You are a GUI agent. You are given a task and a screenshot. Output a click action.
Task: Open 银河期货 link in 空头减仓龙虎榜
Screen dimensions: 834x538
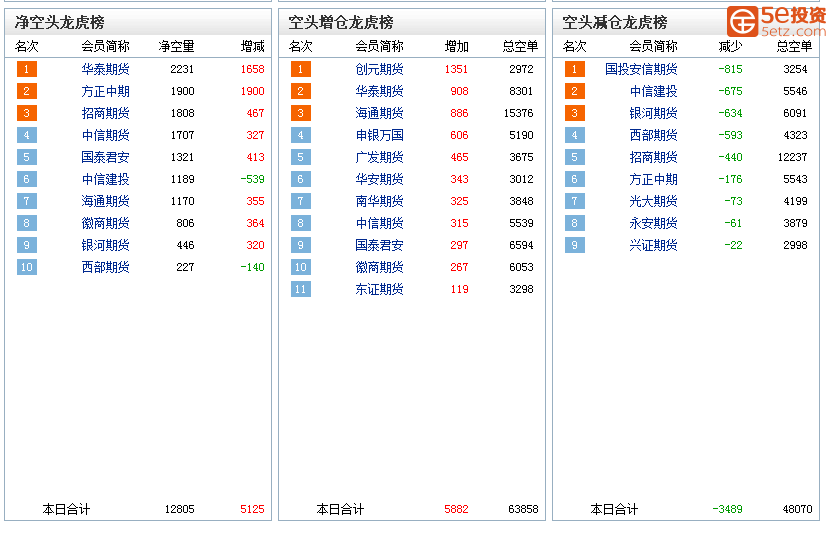click(653, 113)
